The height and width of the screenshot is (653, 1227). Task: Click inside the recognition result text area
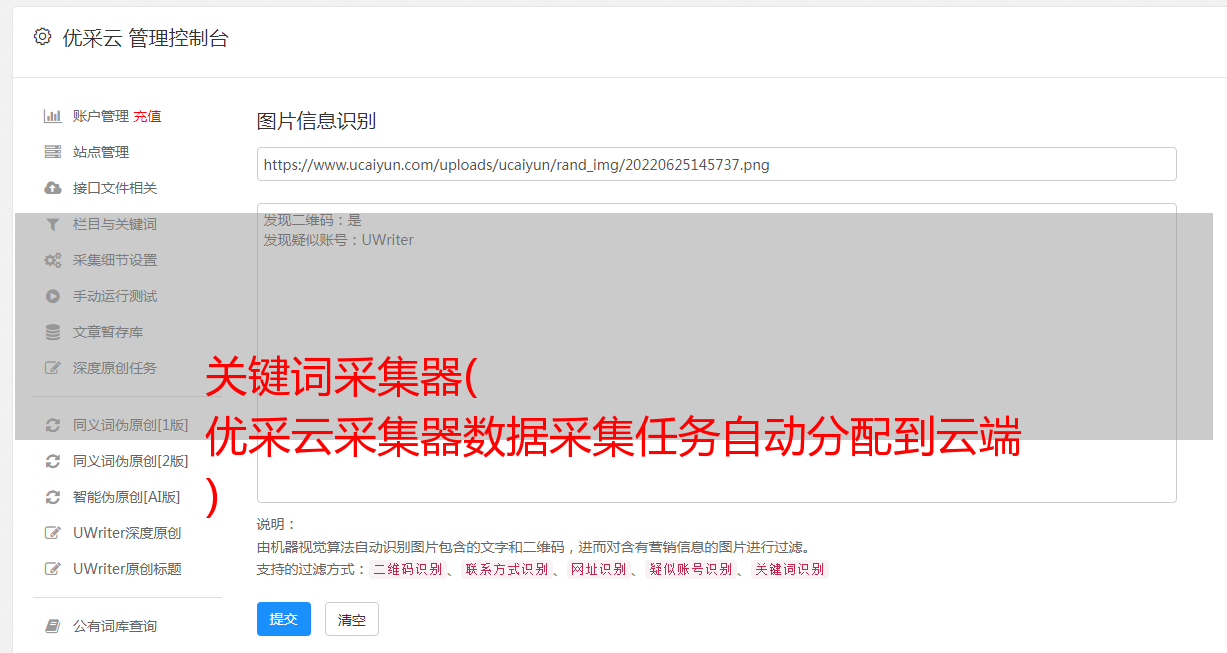pyautogui.click(x=716, y=352)
